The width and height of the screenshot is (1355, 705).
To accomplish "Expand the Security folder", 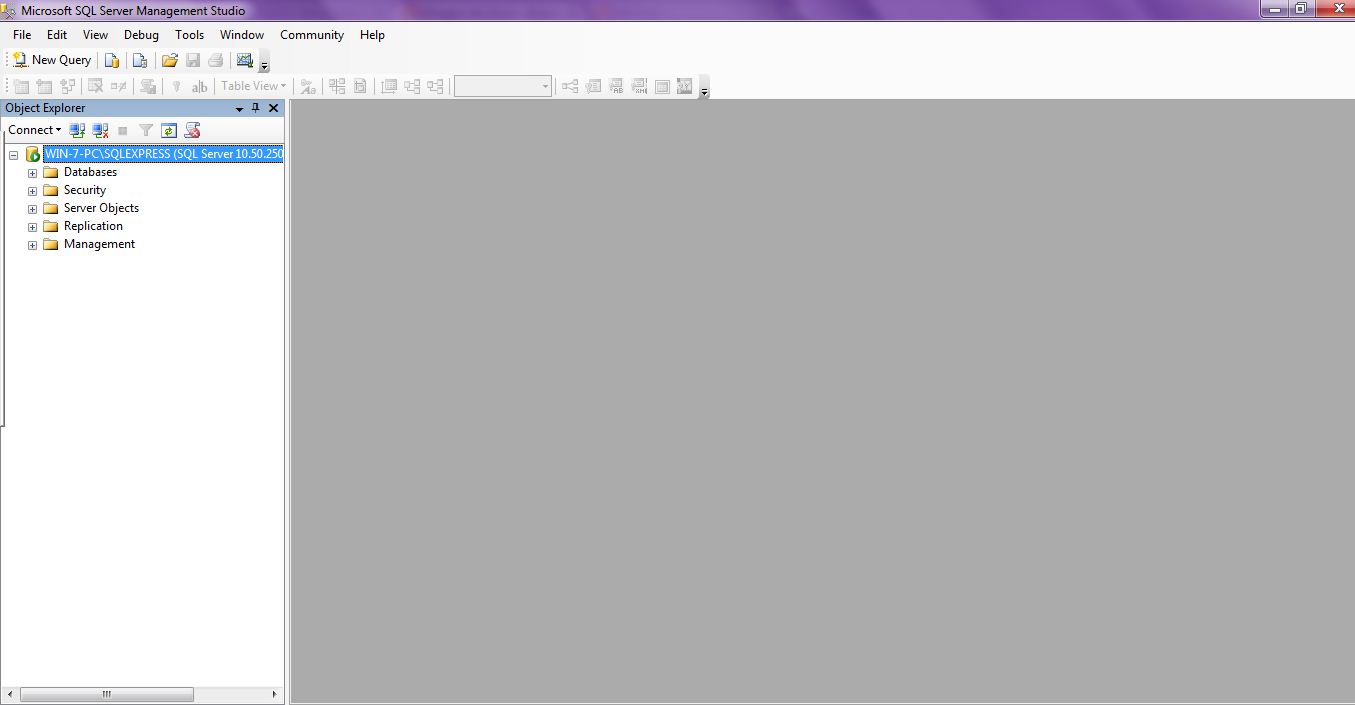I will pos(32,191).
